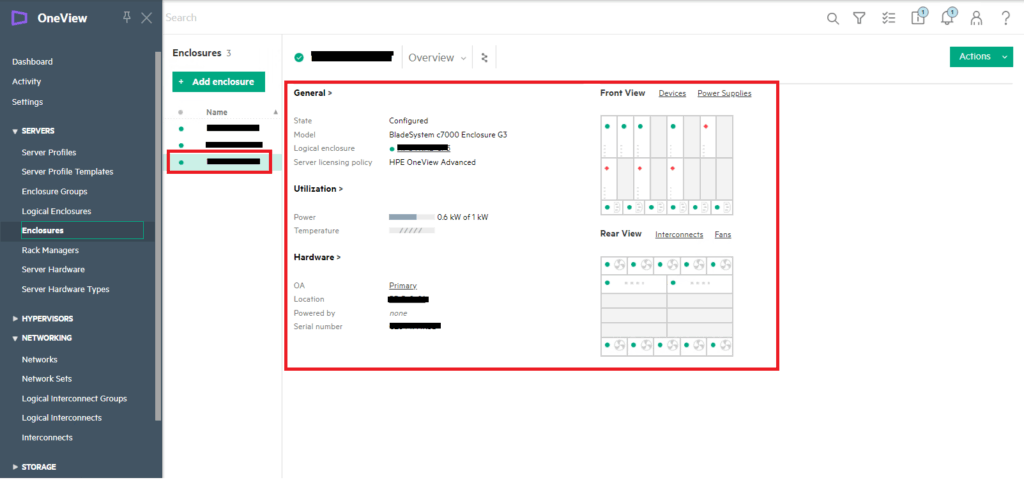Image resolution: width=1024 pixels, height=480 pixels.
Task: Click the Devices link in Front View
Action: pos(672,93)
